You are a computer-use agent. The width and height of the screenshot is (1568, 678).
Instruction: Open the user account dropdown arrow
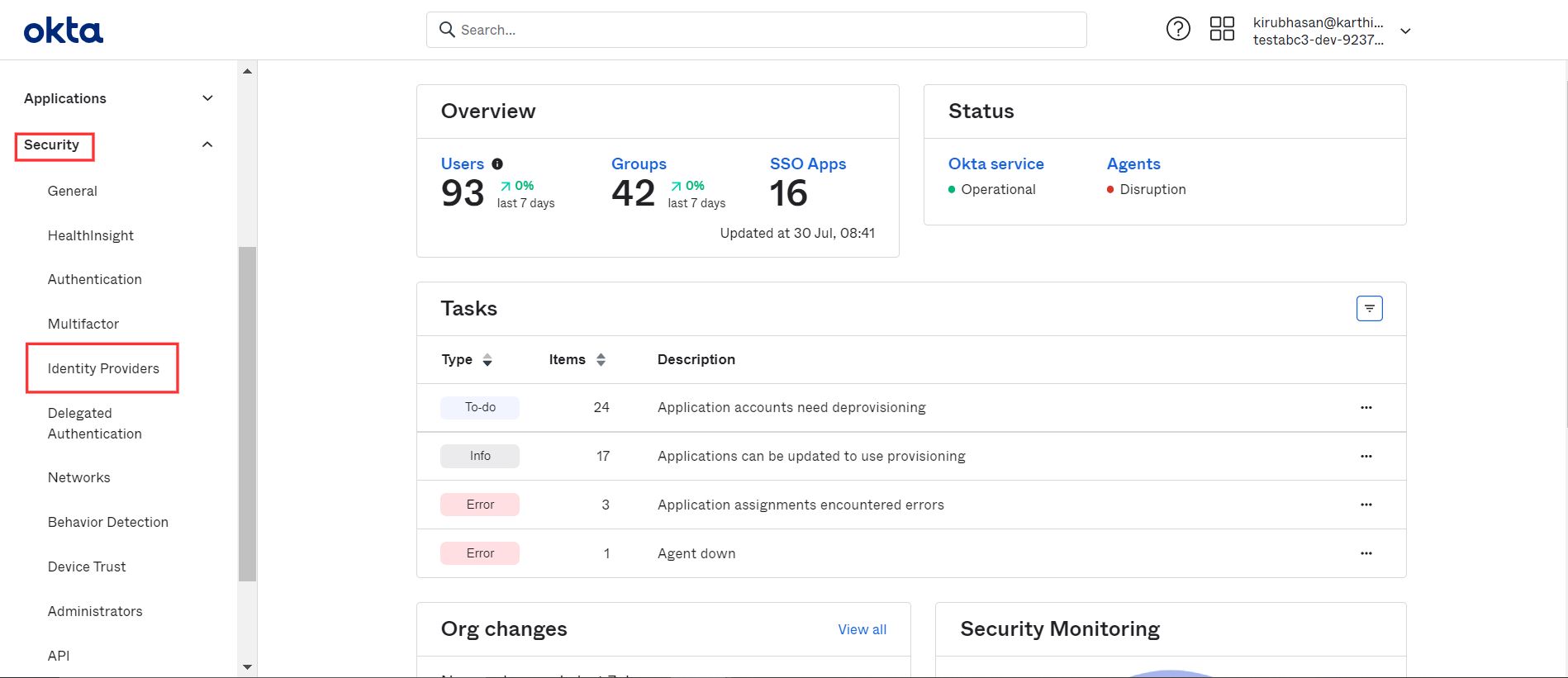pos(1405,31)
